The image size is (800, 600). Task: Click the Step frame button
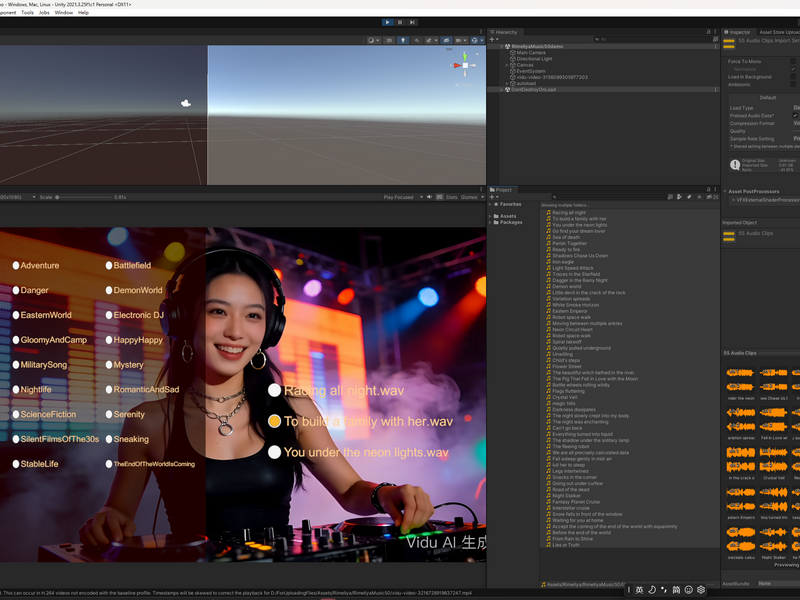click(412, 22)
